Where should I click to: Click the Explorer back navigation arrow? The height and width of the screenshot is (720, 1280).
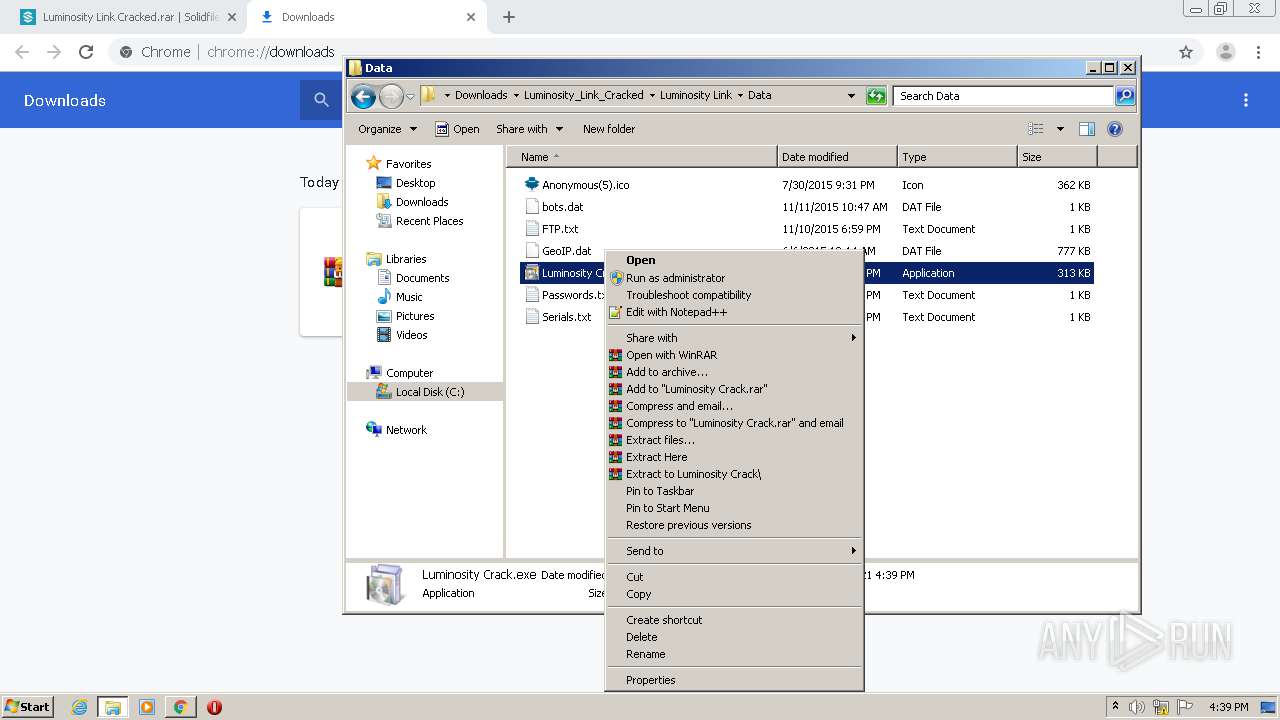[363, 96]
